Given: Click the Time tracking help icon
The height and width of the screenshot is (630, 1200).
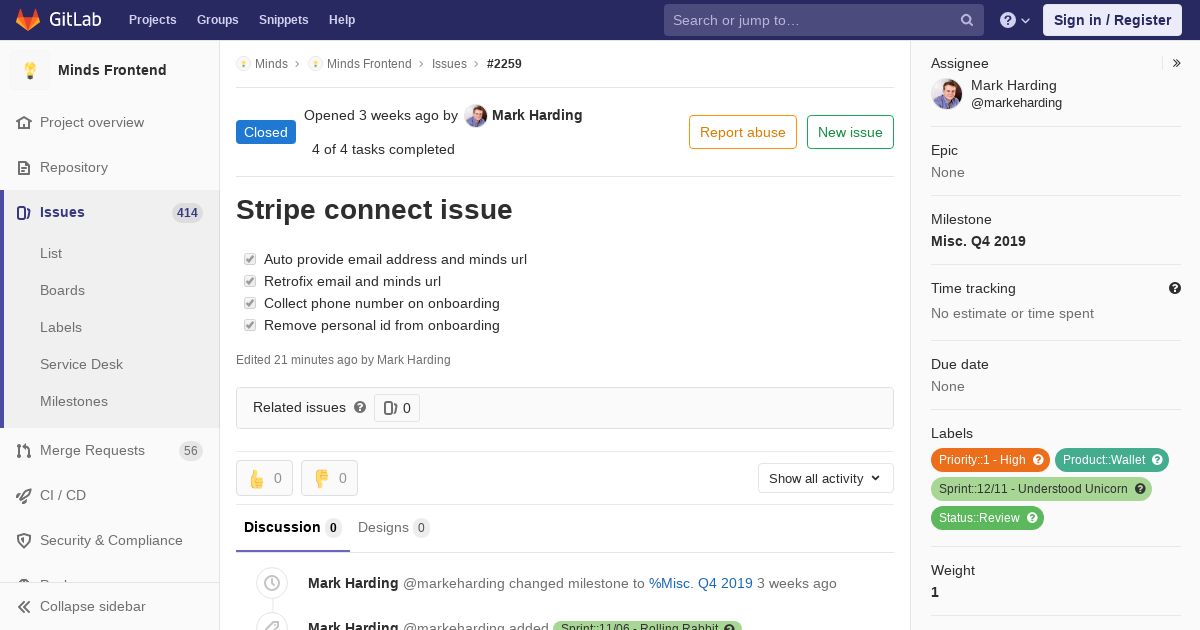Looking at the screenshot, I should pyautogui.click(x=1175, y=288).
